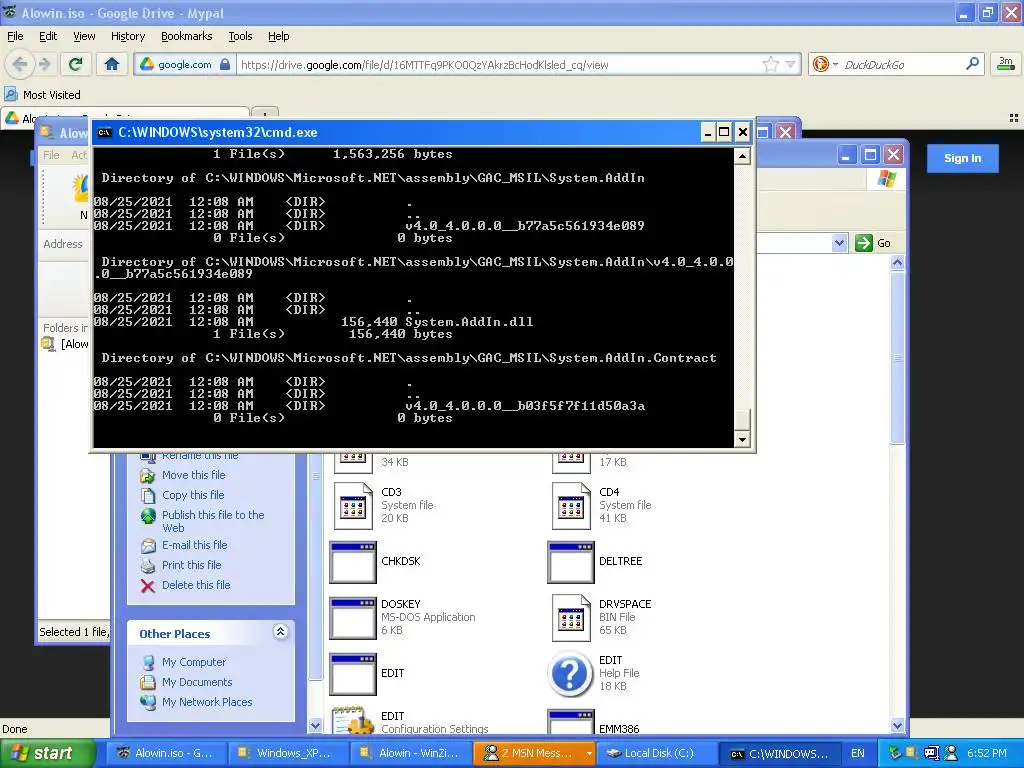Image resolution: width=1024 pixels, height=768 pixels.
Task: Open URL history dropdown arrow
Action: [x=791, y=64]
